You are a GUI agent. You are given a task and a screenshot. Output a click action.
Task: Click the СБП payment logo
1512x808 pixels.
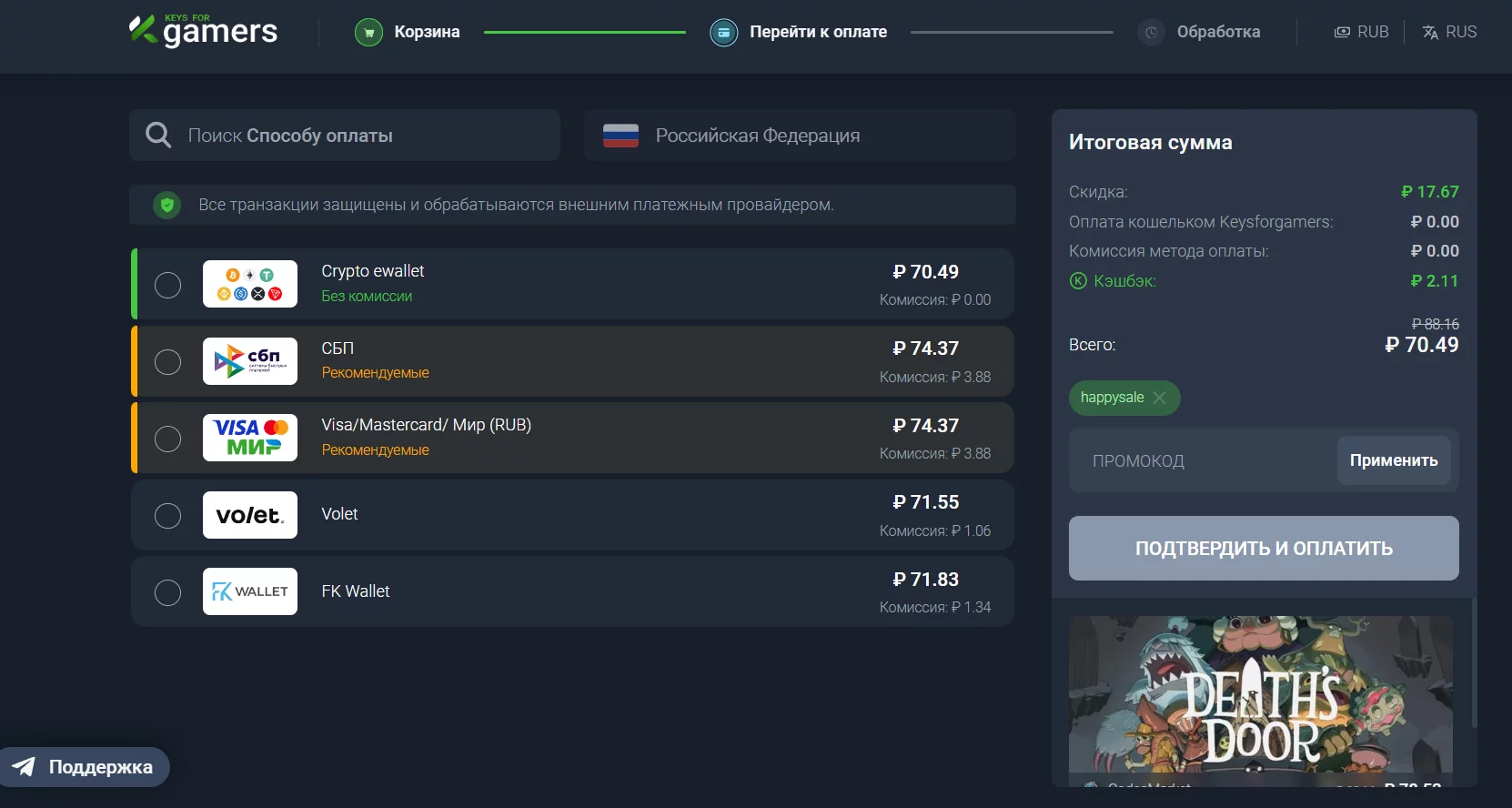(x=250, y=361)
